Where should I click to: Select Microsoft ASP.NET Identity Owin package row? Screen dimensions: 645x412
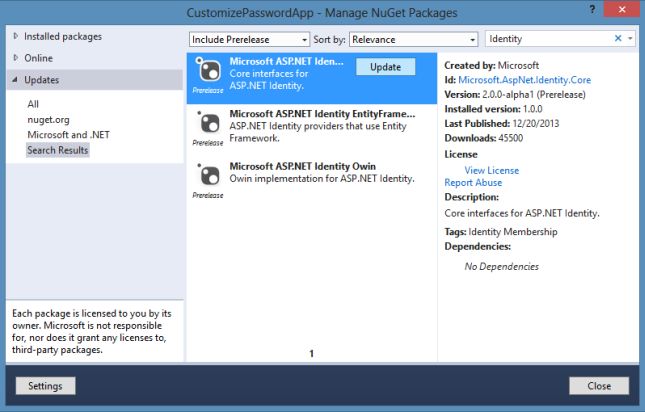[x=312, y=180]
